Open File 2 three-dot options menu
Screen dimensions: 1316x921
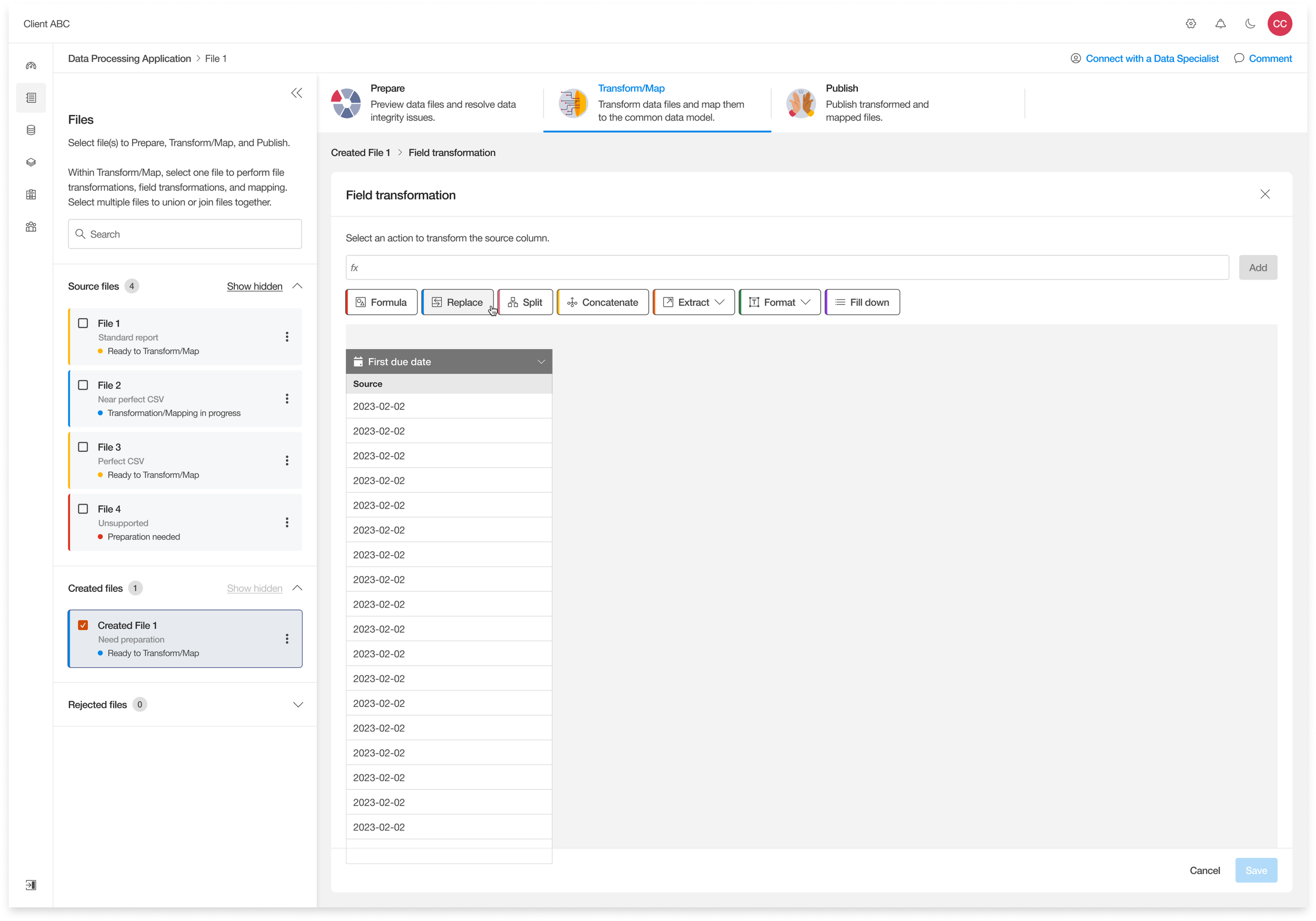(x=286, y=399)
